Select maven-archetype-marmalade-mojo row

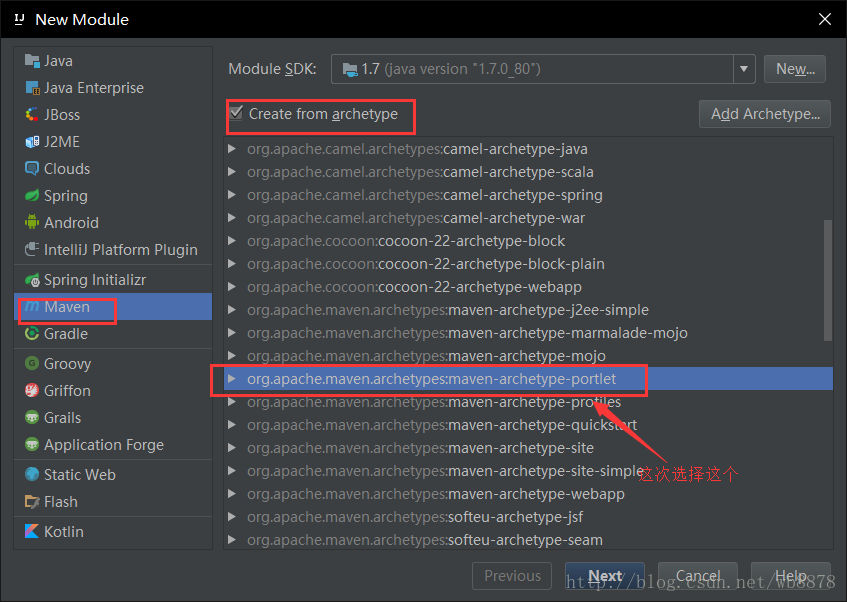(x=528, y=333)
